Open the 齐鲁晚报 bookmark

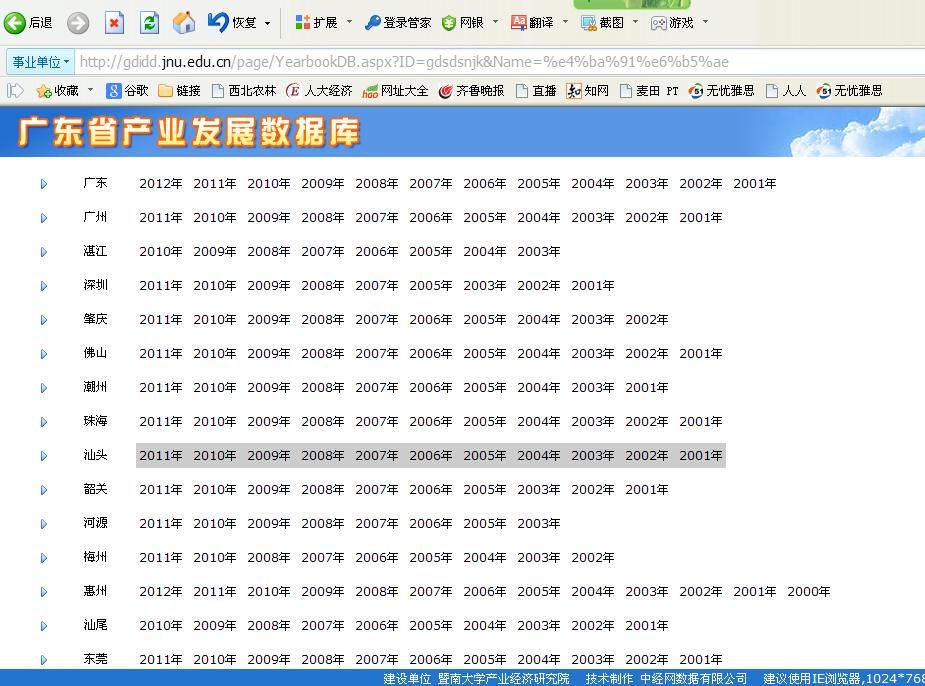[x=471, y=91]
